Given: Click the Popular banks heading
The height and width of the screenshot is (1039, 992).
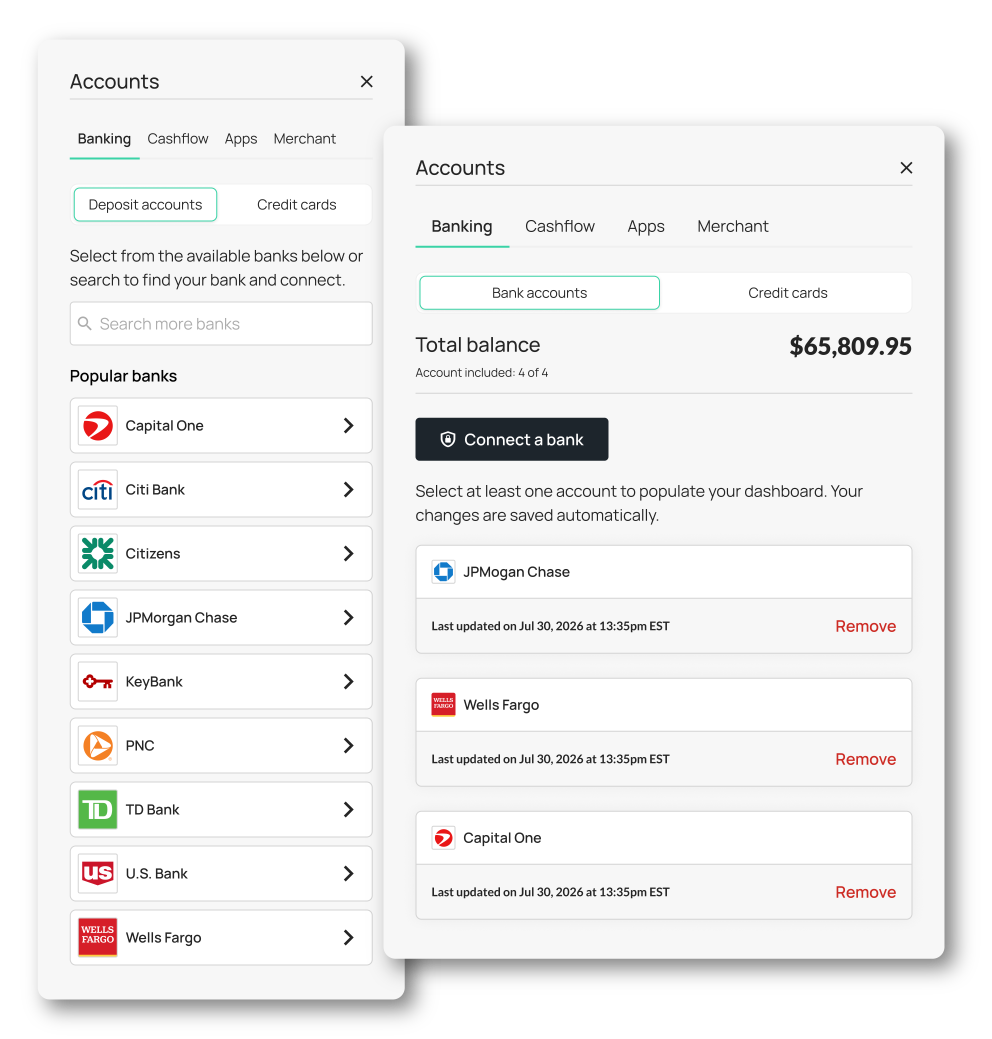Looking at the screenshot, I should 123,376.
